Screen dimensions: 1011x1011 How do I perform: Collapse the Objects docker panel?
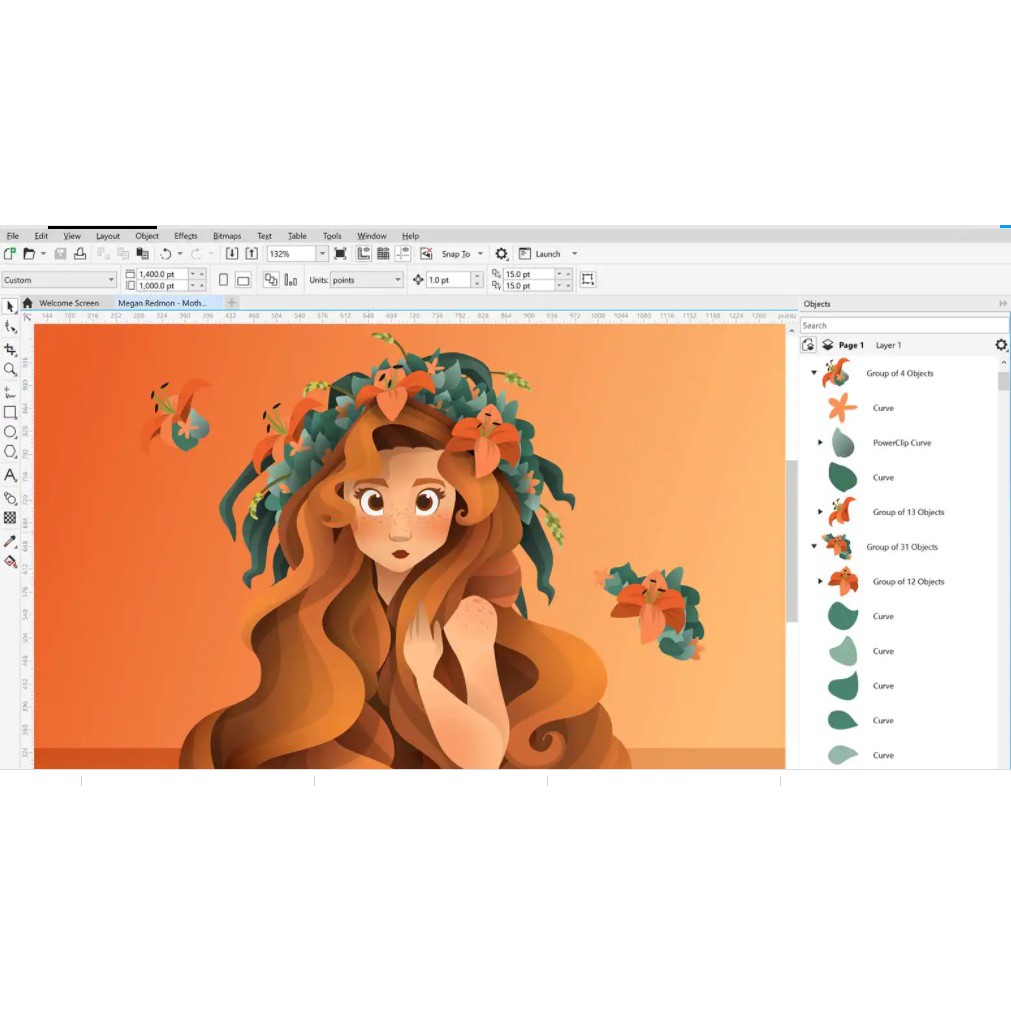1003,303
